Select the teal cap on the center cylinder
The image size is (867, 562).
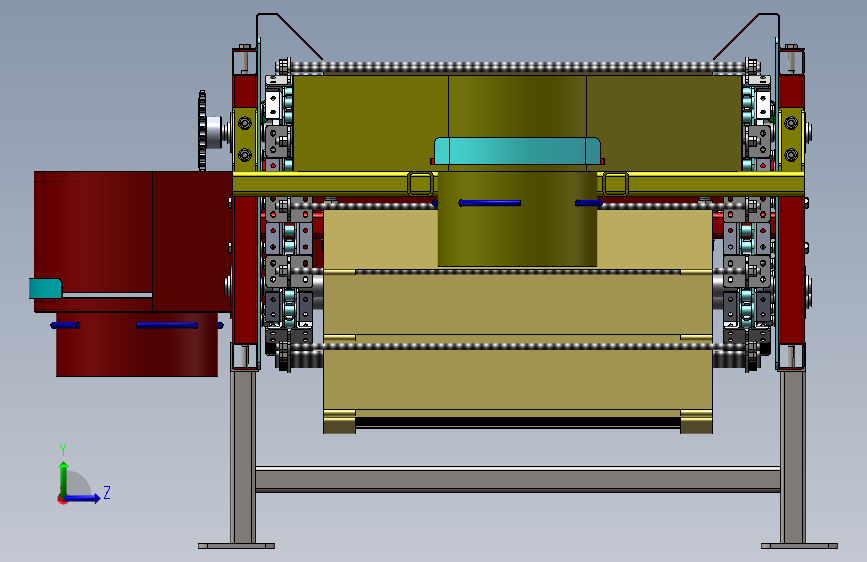click(517, 151)
